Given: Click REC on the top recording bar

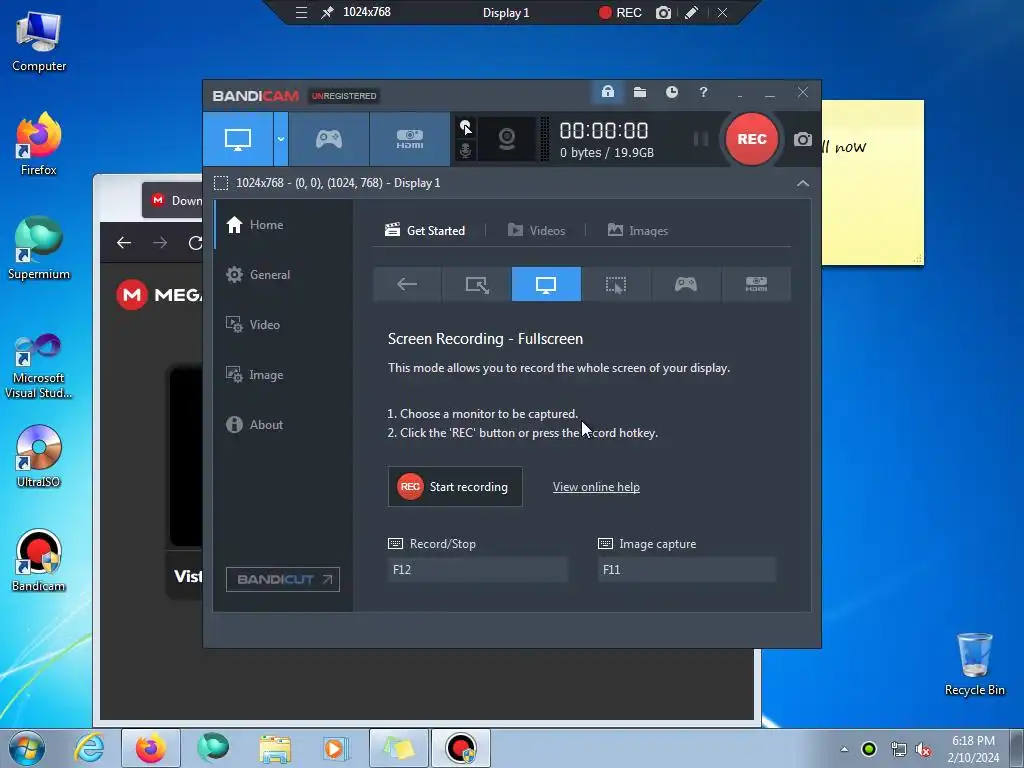Looking at the screenshot, I should [x=620, y=12].
